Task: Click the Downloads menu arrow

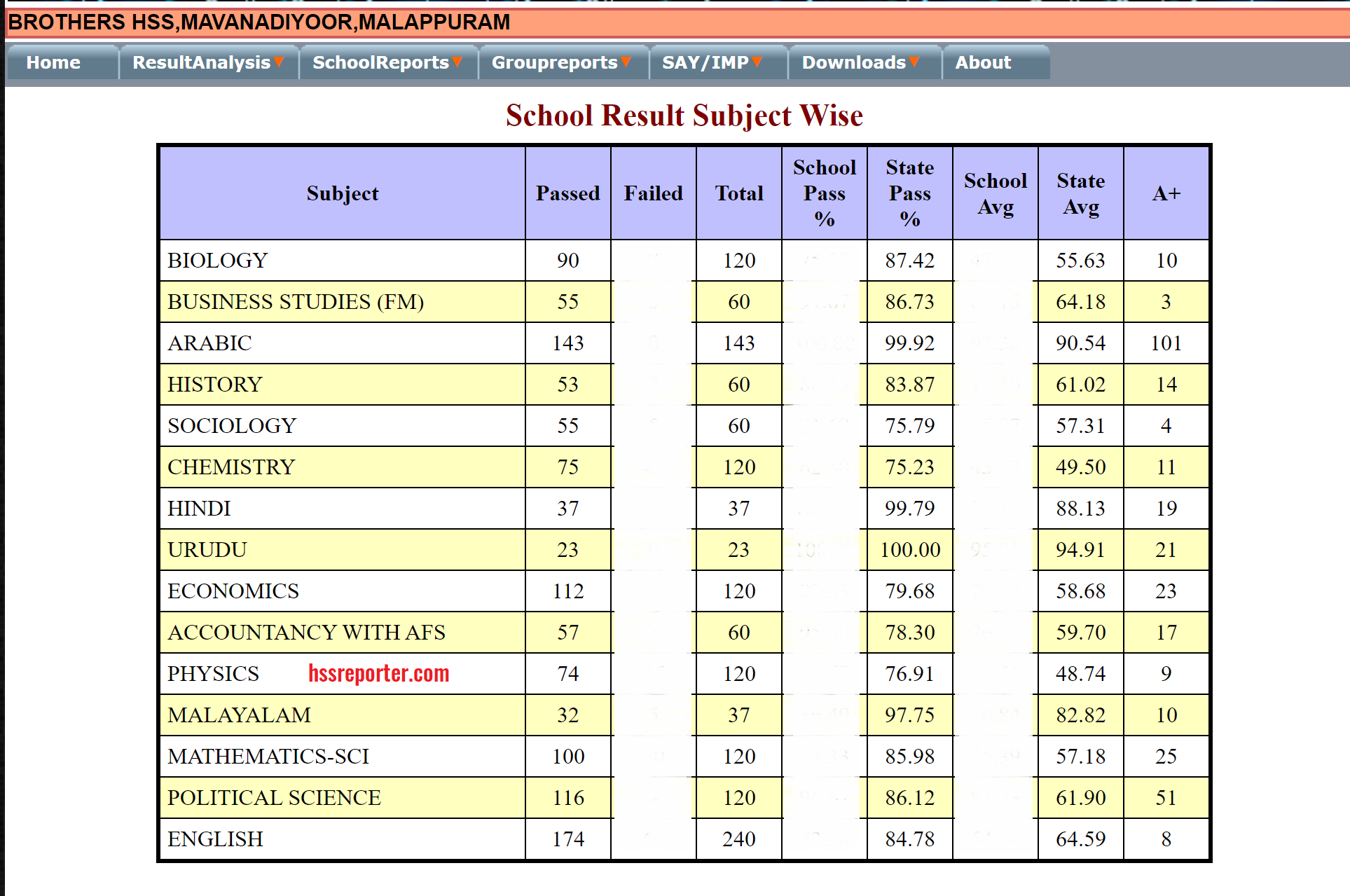Action: coord(914,62)
